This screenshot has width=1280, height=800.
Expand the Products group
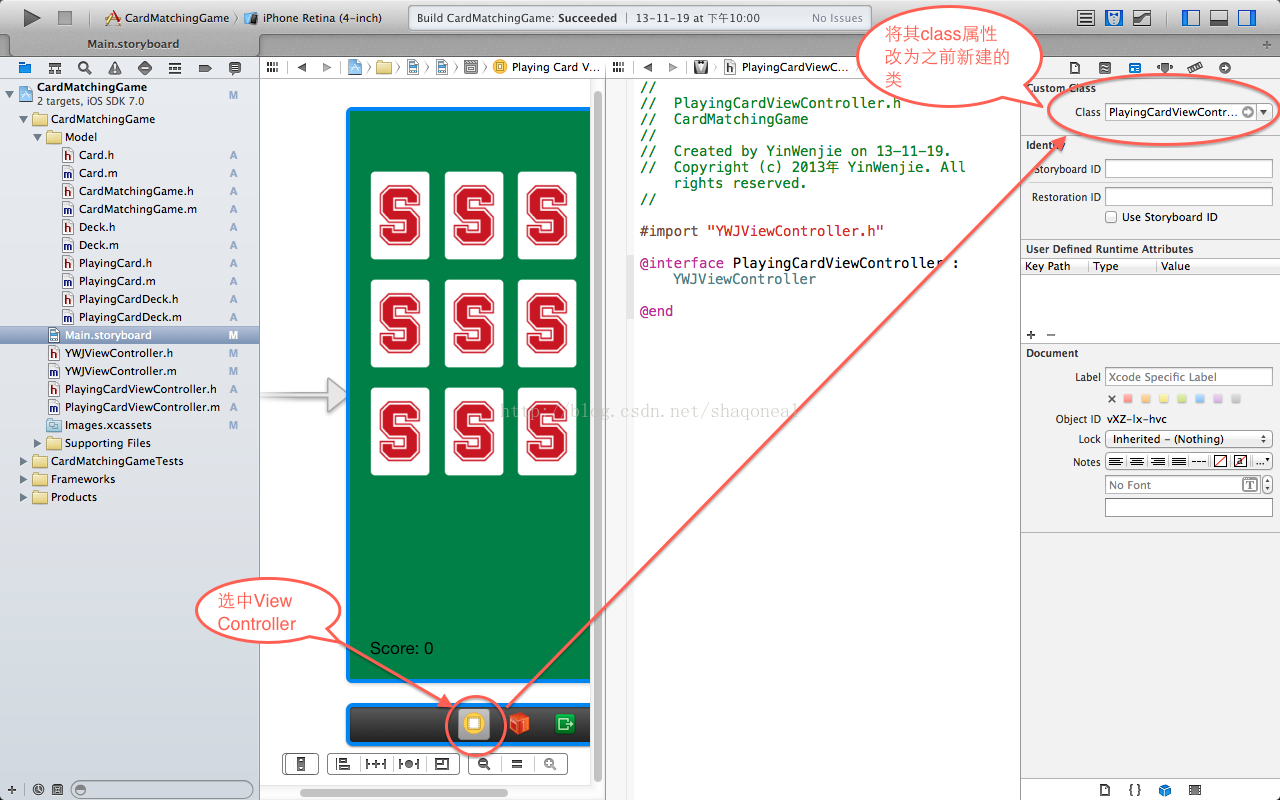pos(24,497)
